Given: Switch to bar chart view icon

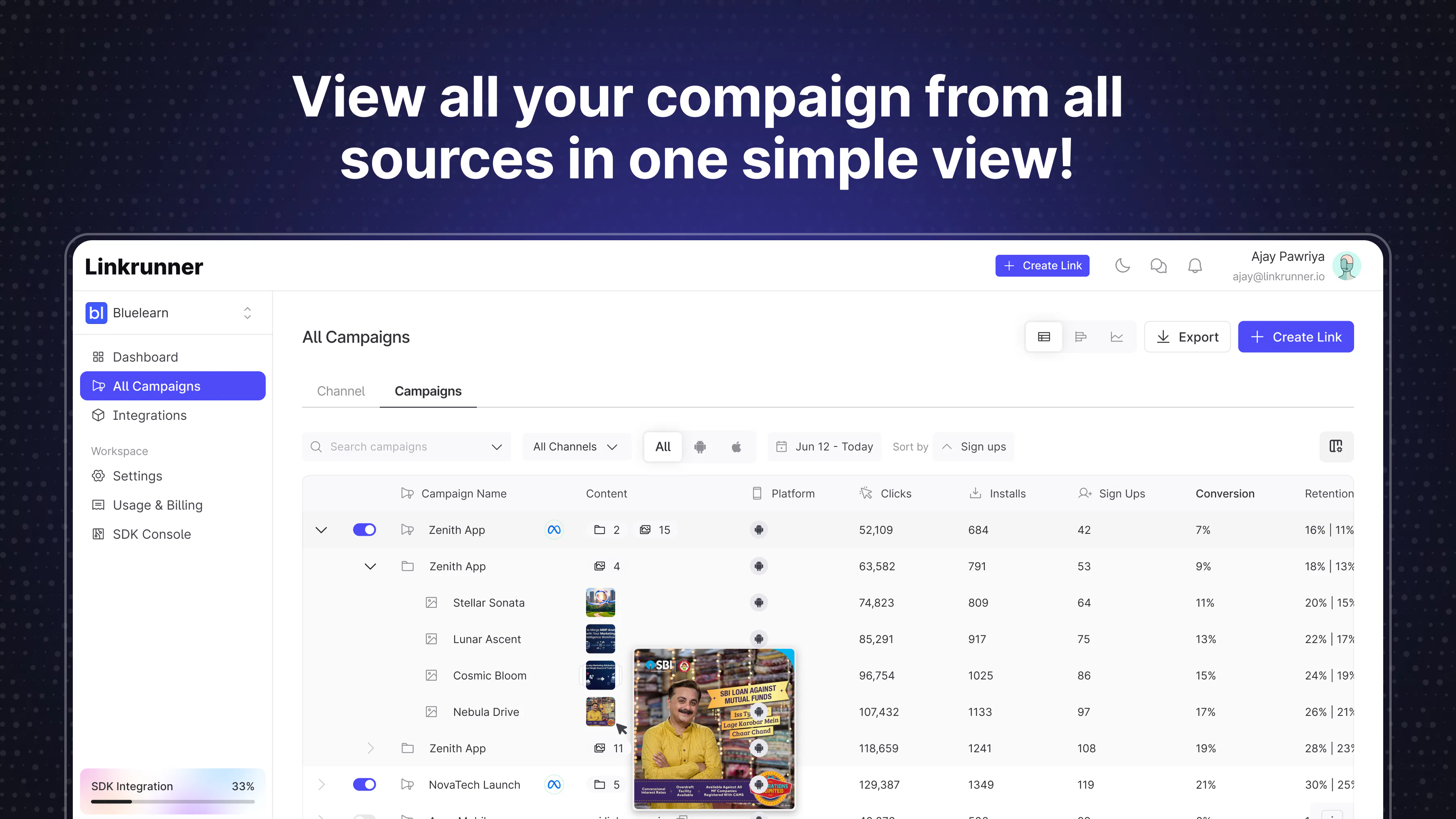Looking at the screenshot, I should coord(1081,337).
